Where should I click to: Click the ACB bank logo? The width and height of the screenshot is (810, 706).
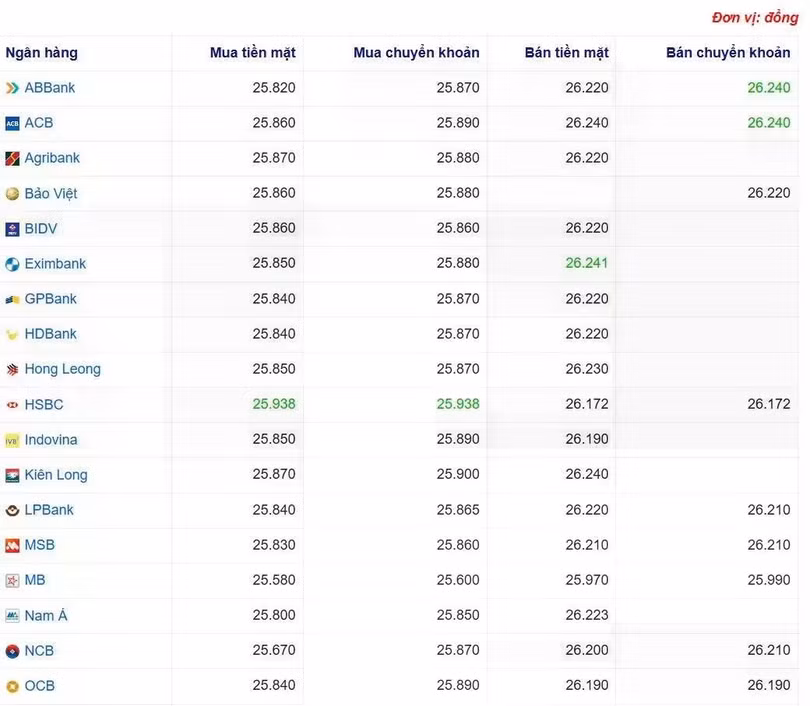(11, 122)
